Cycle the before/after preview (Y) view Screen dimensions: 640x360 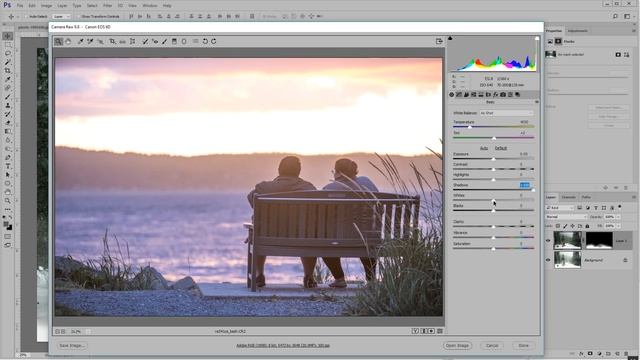(x=415, y=331)
